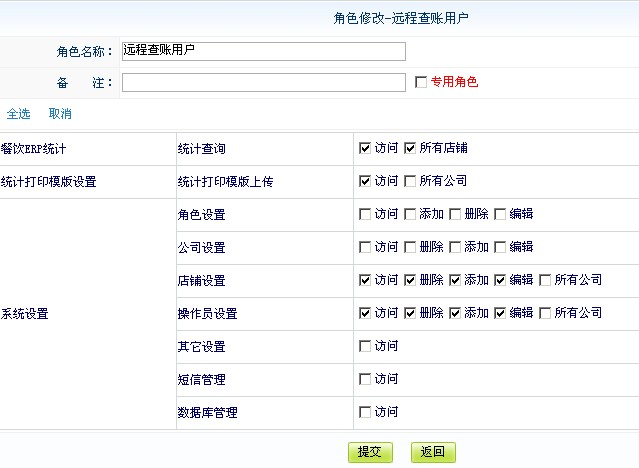Screen dimensions: 639x468
Task: Uncheck 编辑 in the 操作员设置 row
Action: pos(500,313)
